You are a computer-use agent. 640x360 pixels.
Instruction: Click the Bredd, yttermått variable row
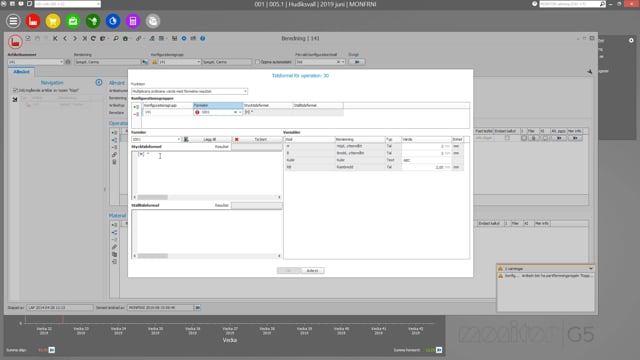[x=374, y=153]
